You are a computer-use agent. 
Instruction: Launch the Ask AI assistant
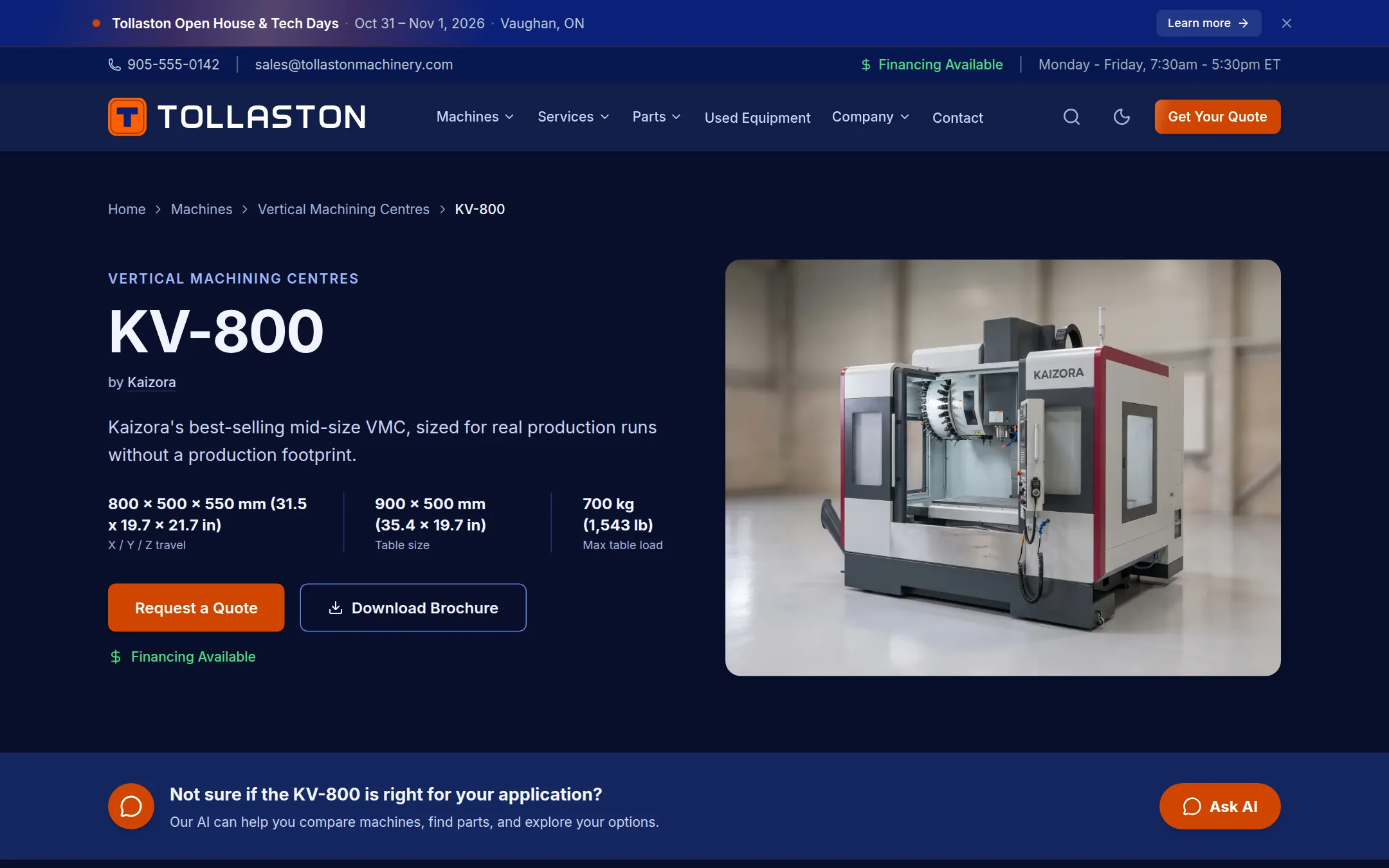click(x=1220, y=806)
